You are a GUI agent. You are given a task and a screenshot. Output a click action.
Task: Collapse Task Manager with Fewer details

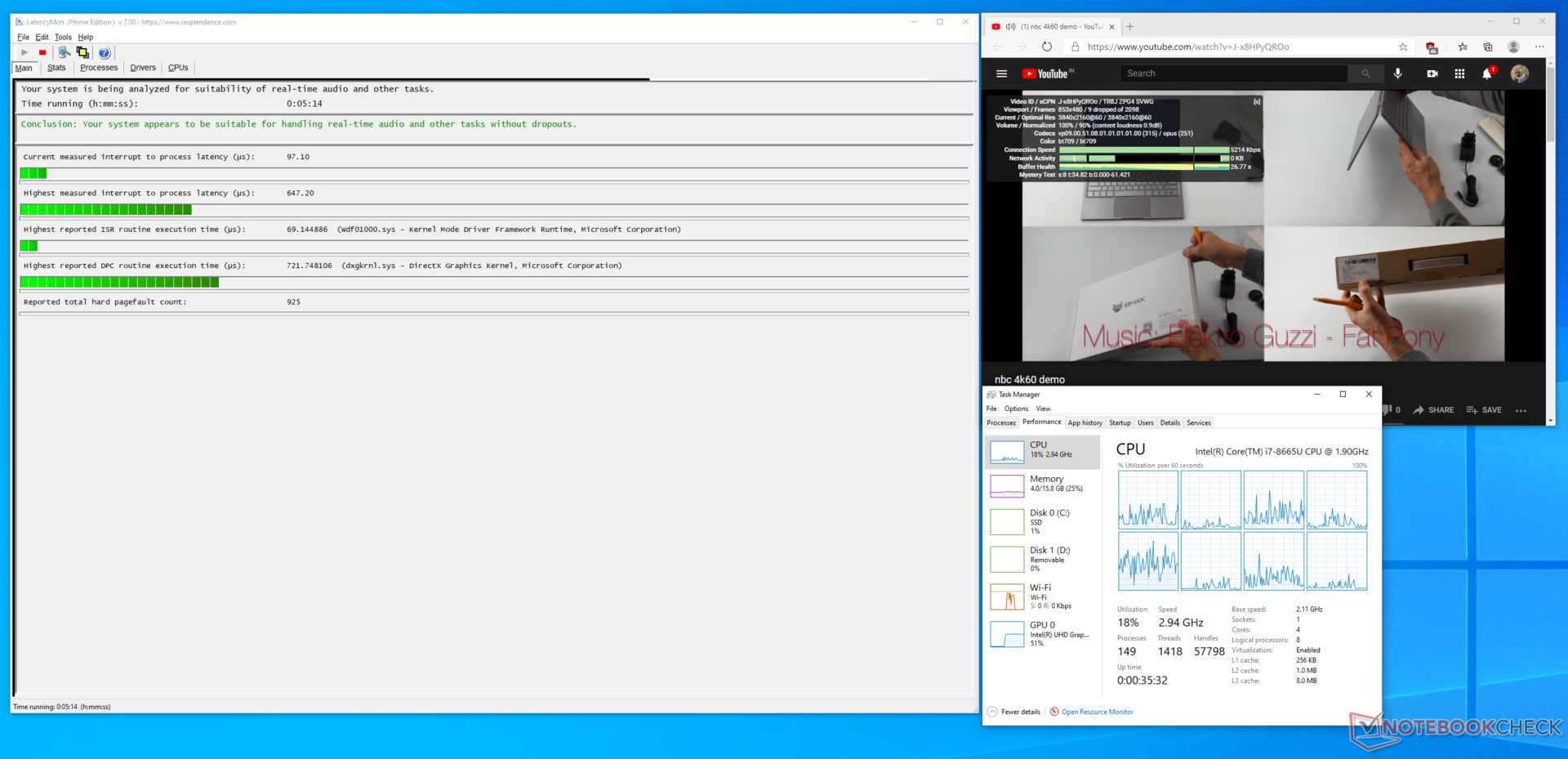1013,712
